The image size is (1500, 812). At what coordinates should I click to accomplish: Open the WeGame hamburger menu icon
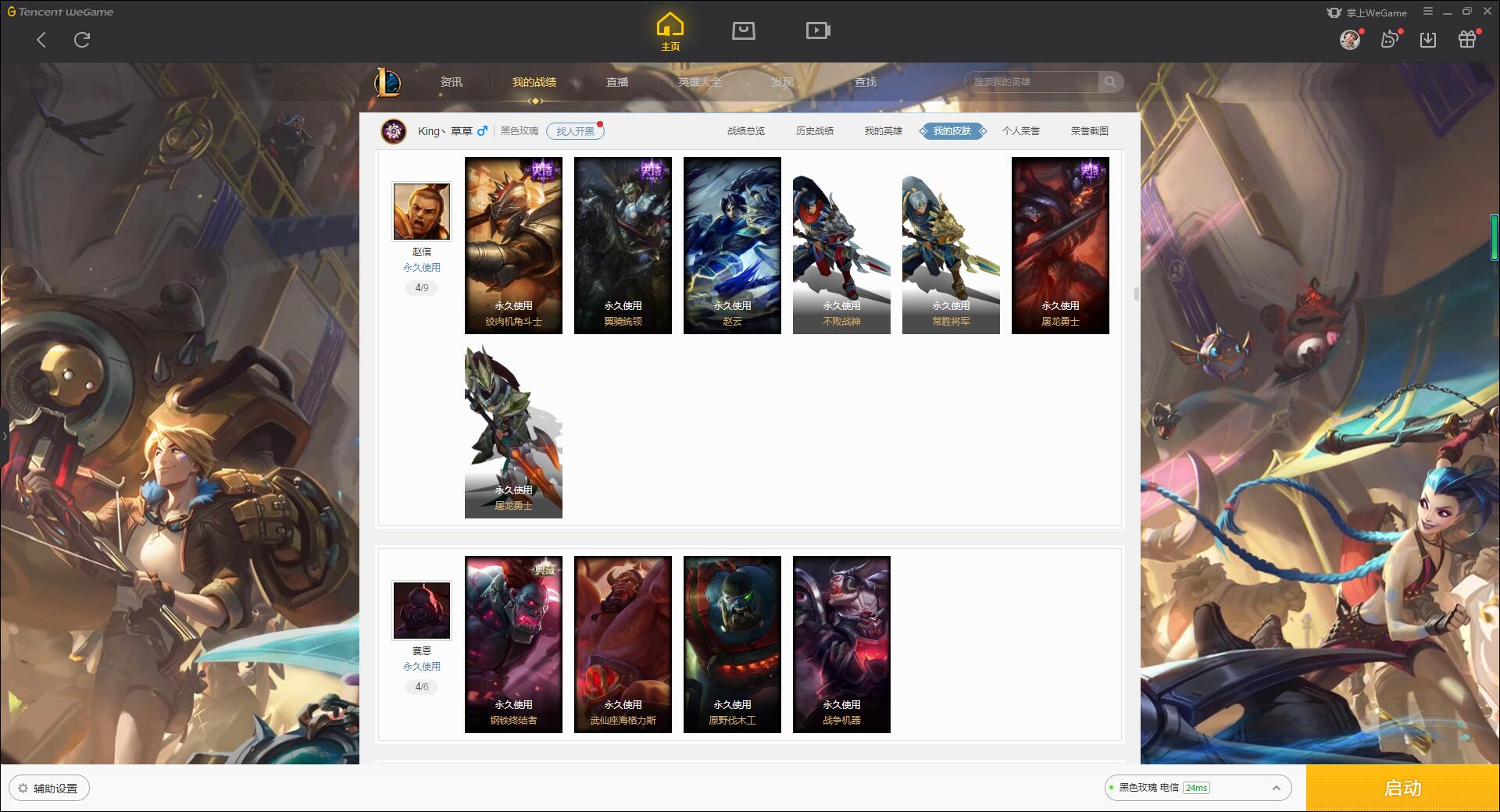[1428, 12]
